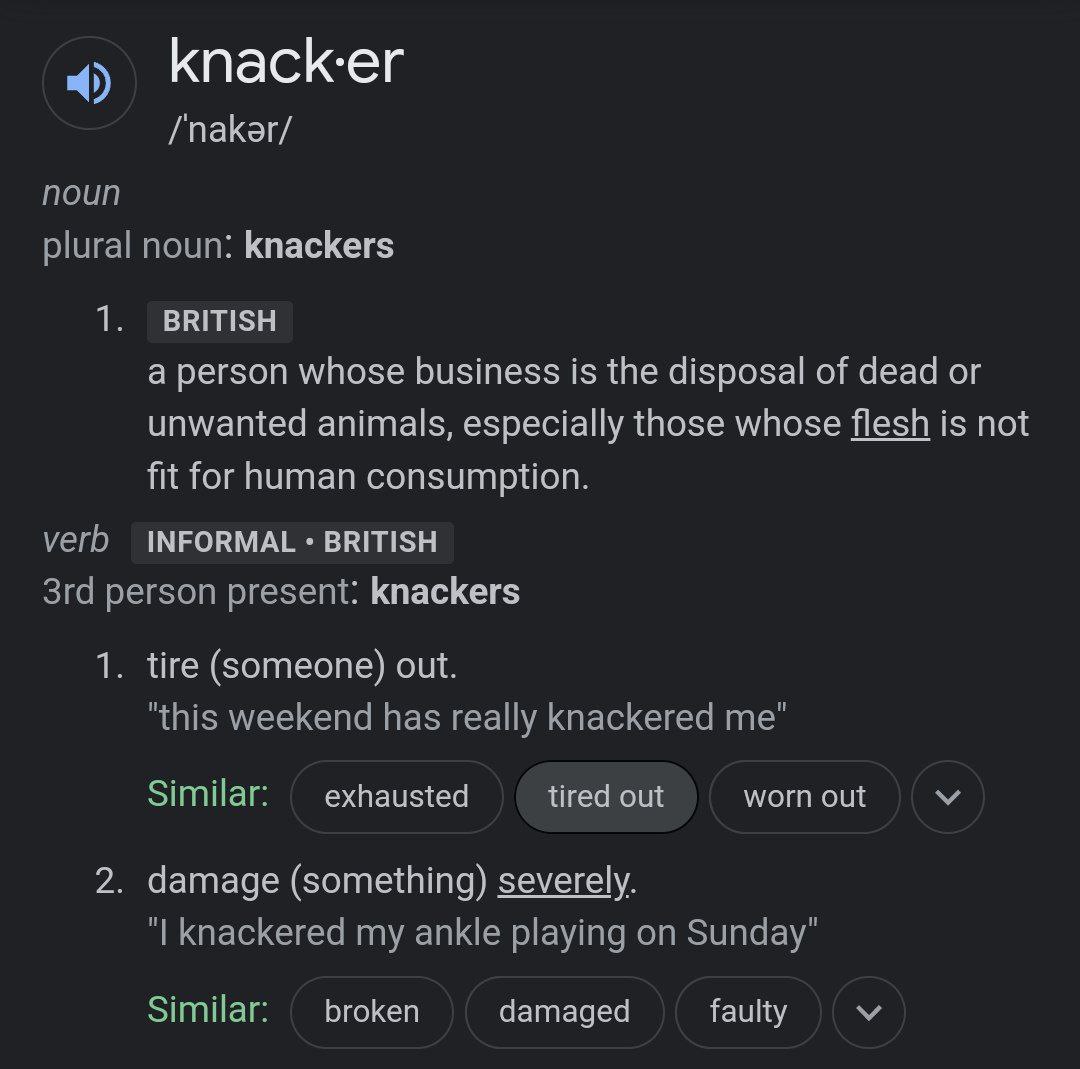The height and width of the screenshot is (1069, 1080).
Task: Click the BRITISH label on noun definition
Action: click(x=220, y=322)
